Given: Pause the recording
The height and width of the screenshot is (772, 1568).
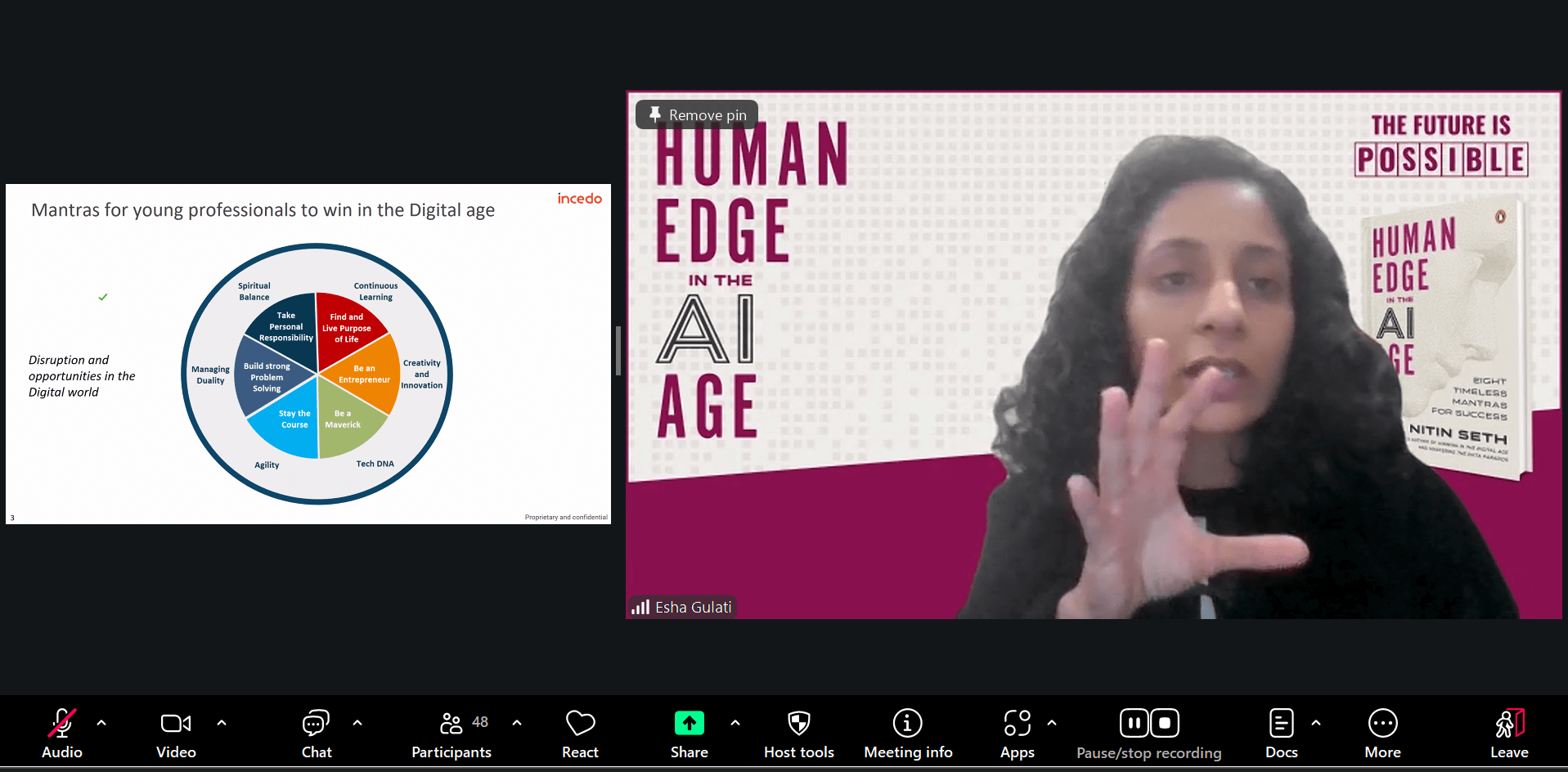Looking at the screenshot, I should pos(1134,723).
